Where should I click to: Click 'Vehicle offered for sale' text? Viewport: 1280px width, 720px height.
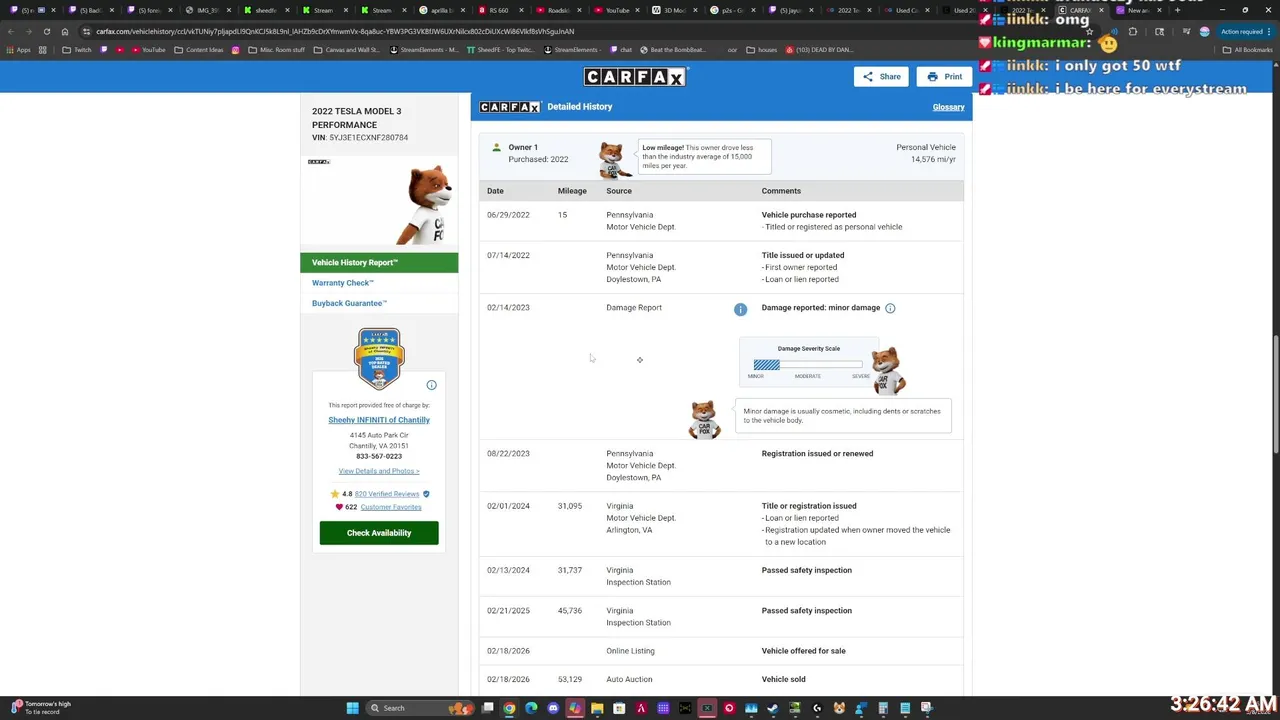point(803,651)
